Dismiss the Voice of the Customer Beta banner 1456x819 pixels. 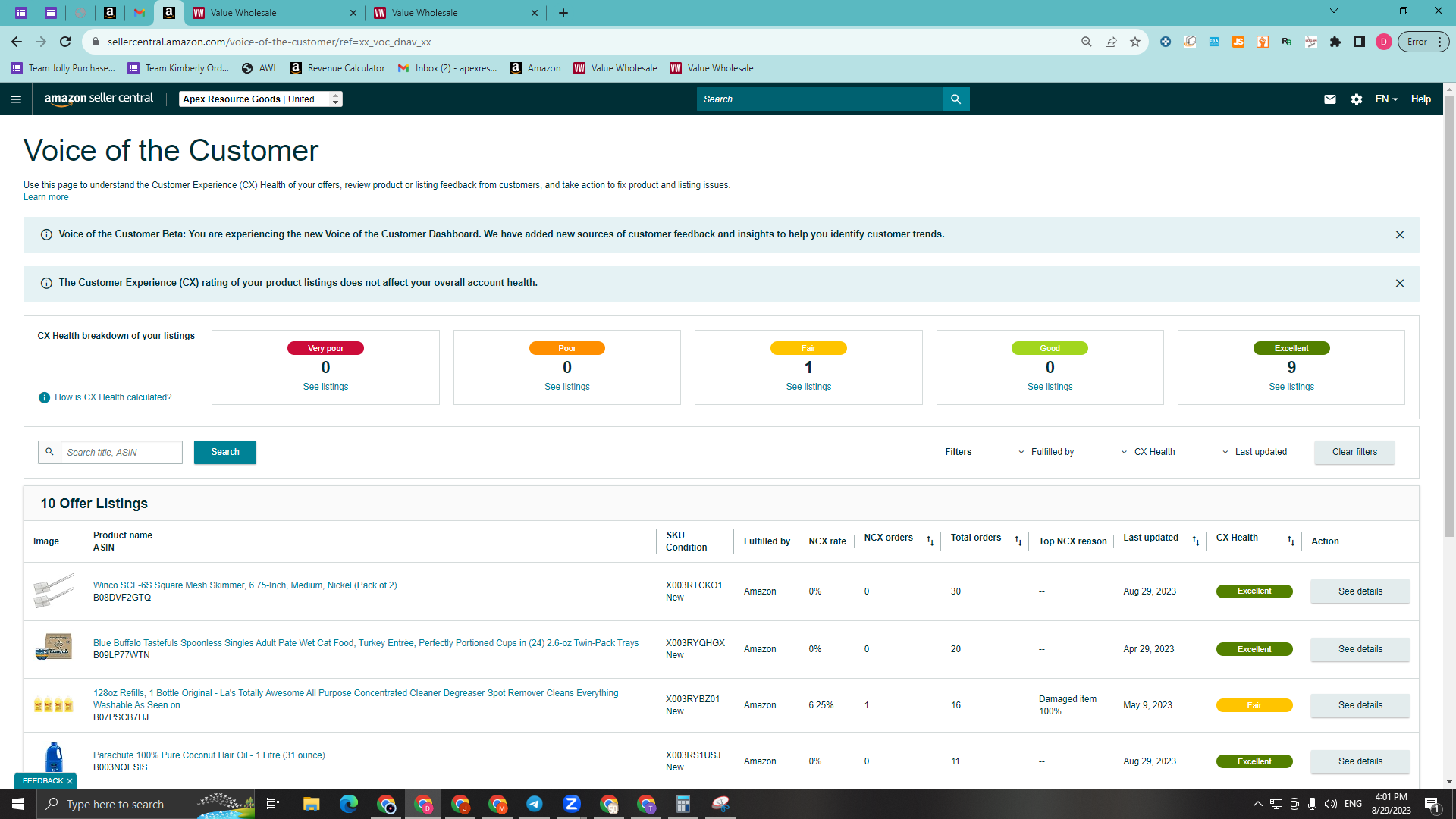pyautogui.click(x=1400, y=235)
